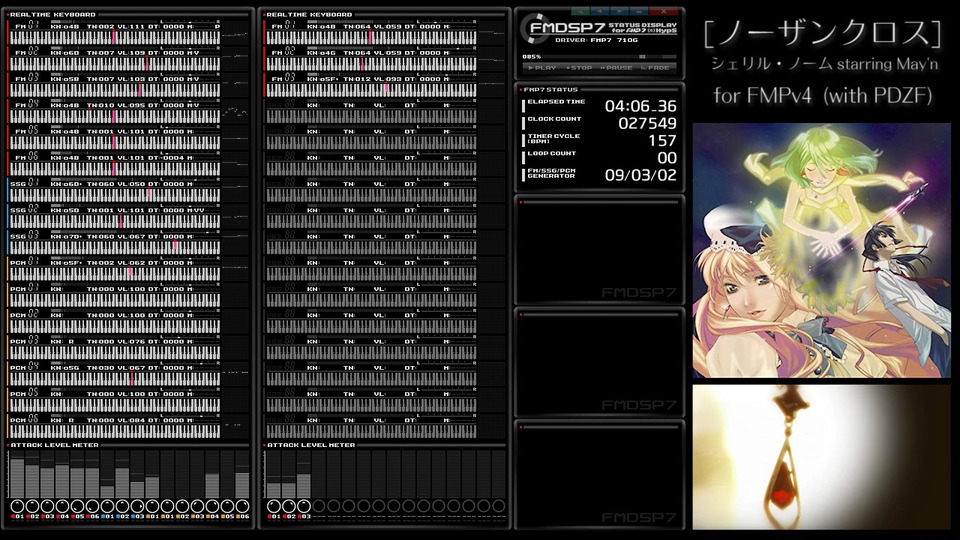960x540 pixels.
Task: Click FM 01 label in right keyboard panel
Action: pos(283,26)
